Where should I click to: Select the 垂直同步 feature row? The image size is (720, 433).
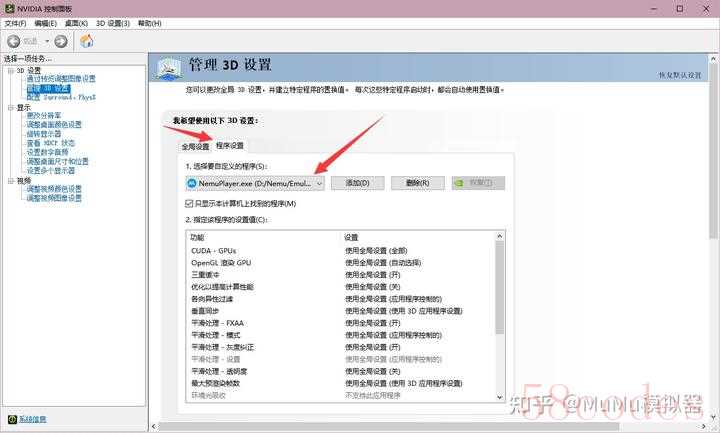tap(341, 311)
